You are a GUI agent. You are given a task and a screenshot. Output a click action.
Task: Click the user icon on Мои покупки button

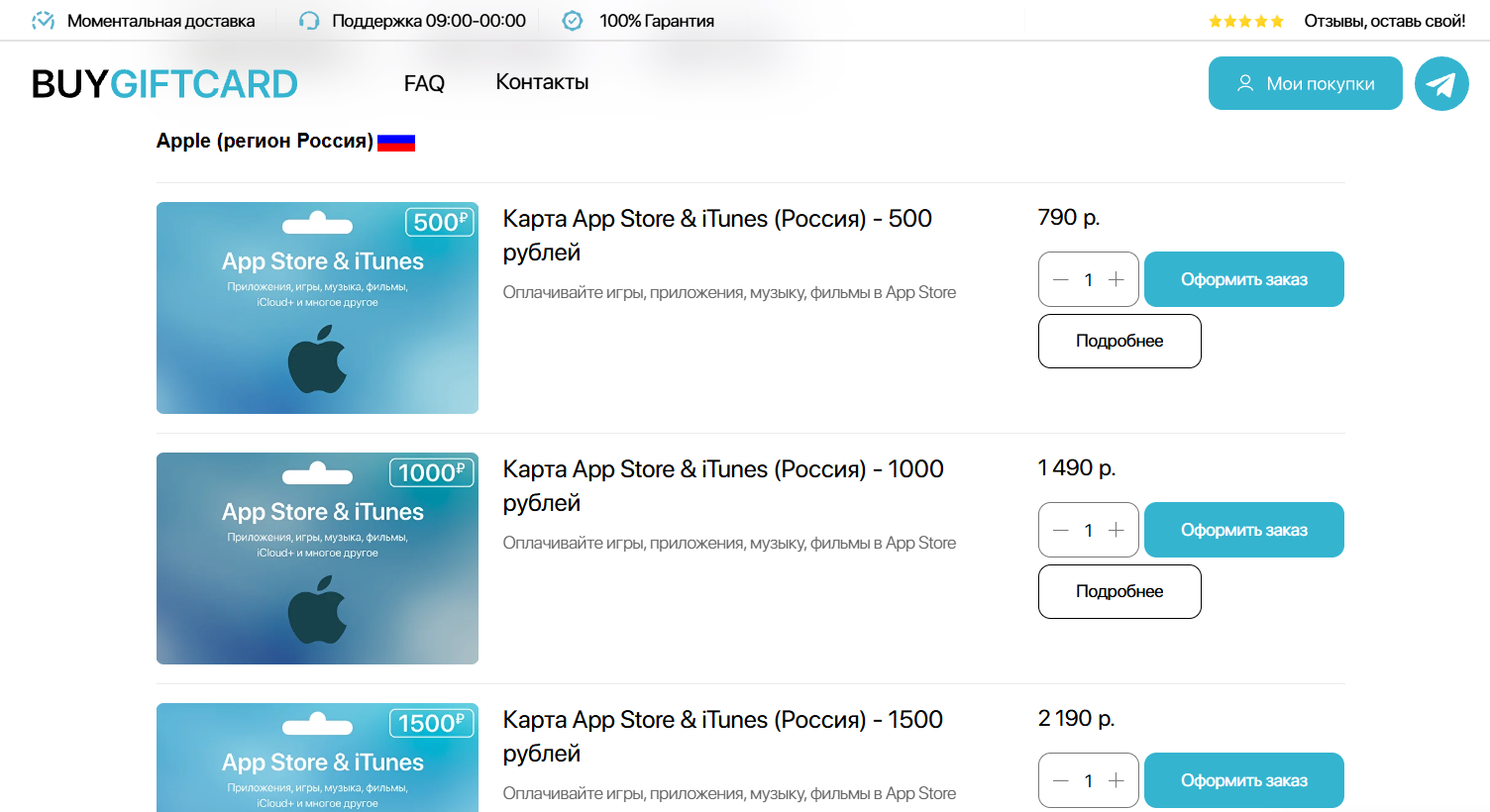pyautogui.click(x=1244, y=83)
